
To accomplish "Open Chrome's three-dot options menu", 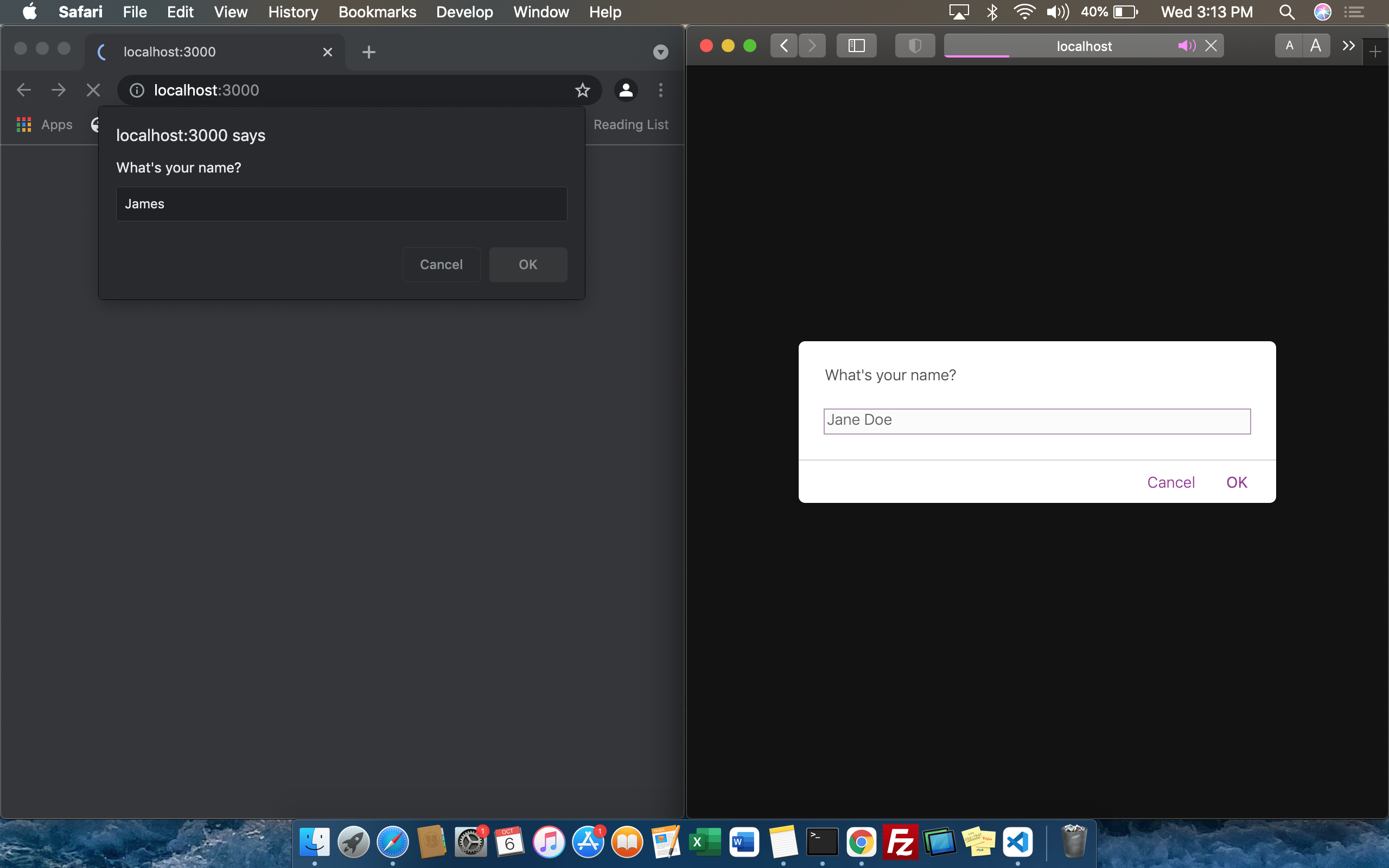I will pyautogui.click(x=660, y=90).
